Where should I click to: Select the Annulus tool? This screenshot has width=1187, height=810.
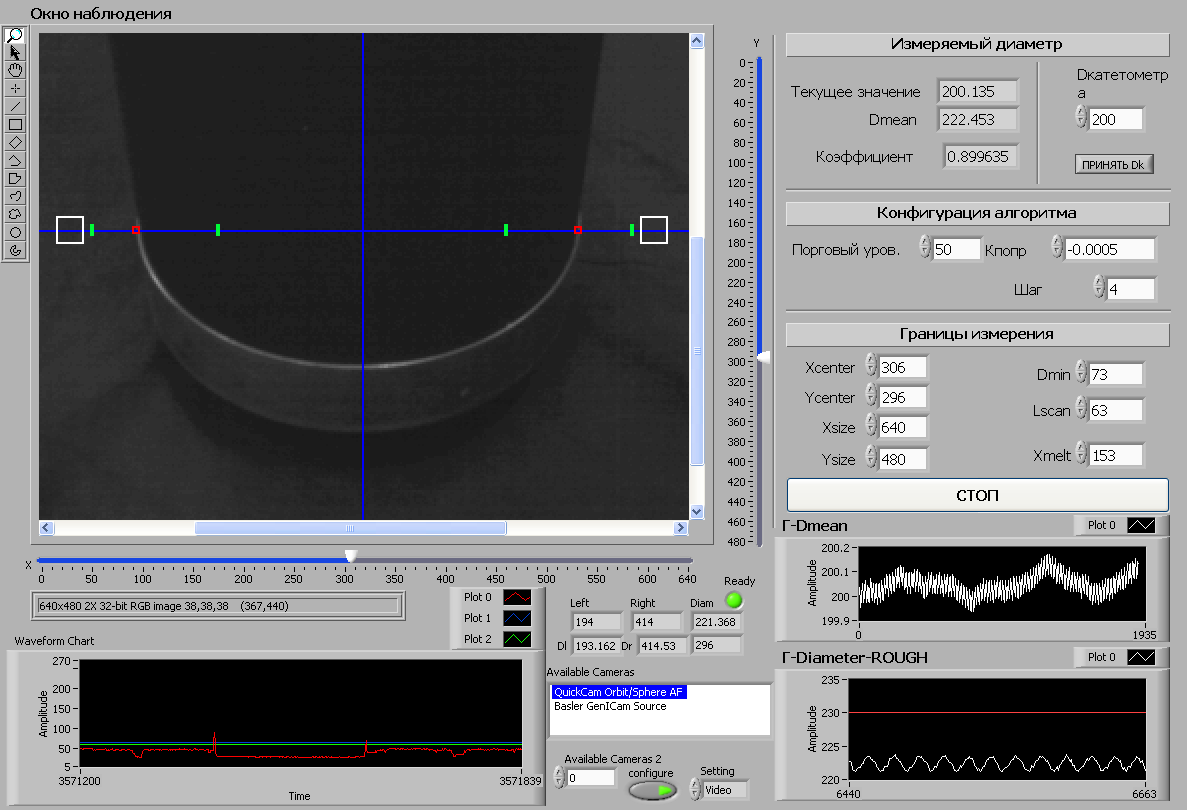pyautogui.click(x=15, y=249)
